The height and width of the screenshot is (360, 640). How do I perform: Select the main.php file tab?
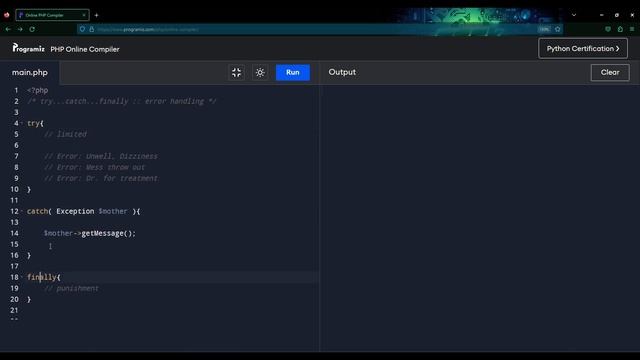29,73
